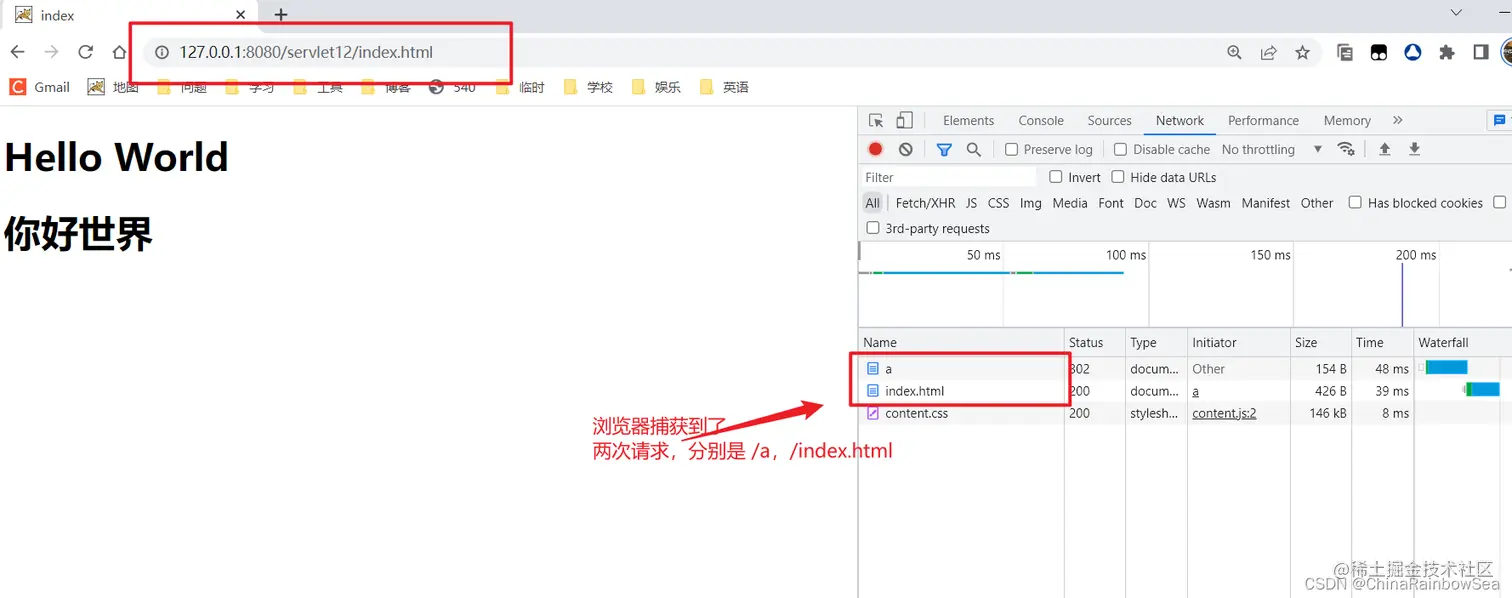Open the Tampermonkey extension icon

pyautogui.click(x=1379, y=53)
